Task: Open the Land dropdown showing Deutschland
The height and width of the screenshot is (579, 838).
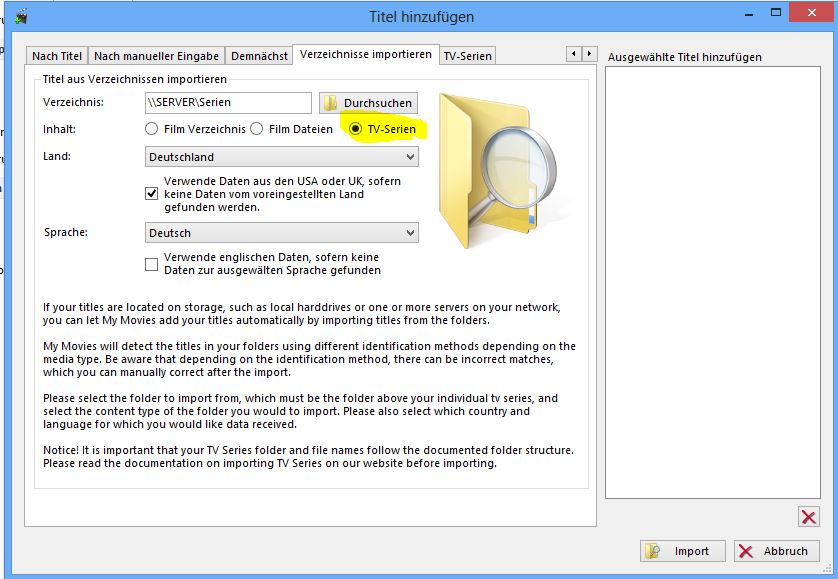Action: (281, 157)
